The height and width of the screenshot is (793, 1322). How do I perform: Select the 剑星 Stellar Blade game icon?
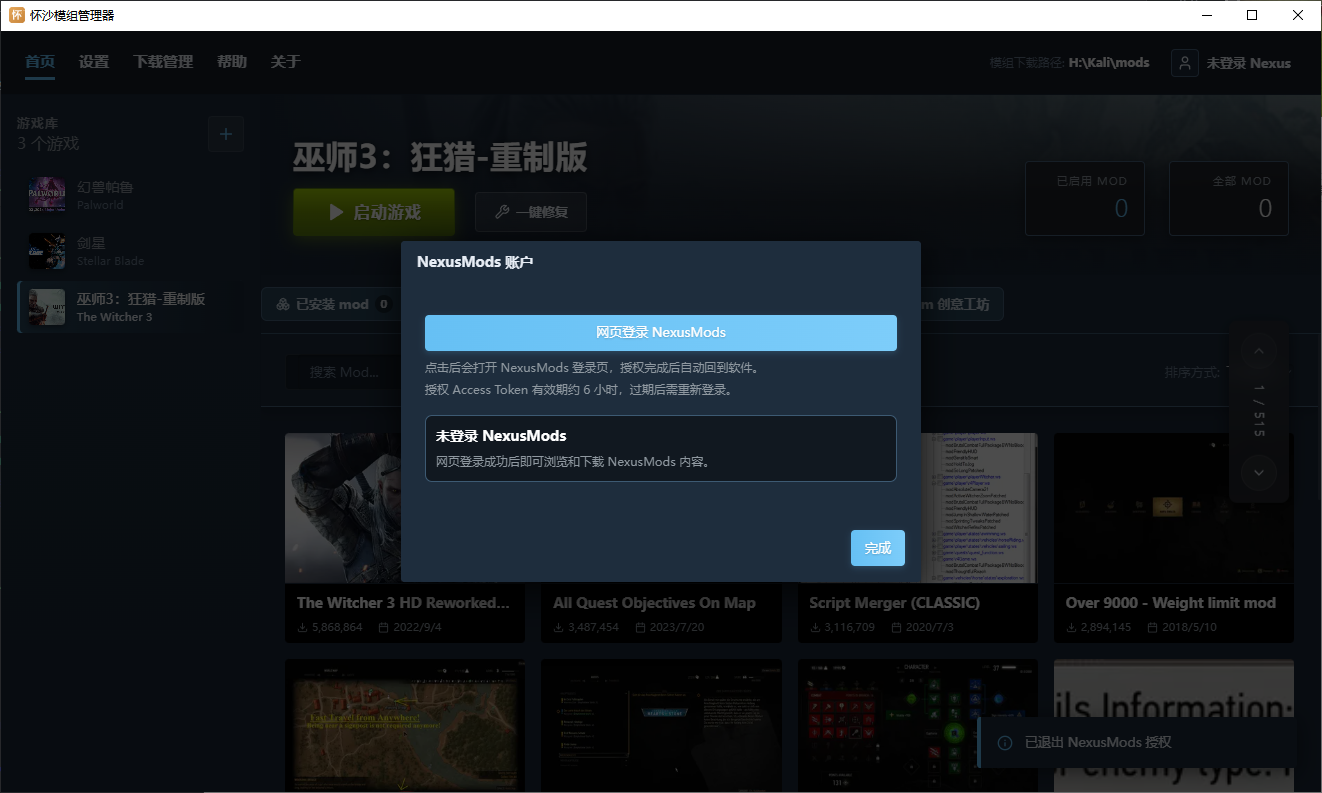click(x=47, y=251)
